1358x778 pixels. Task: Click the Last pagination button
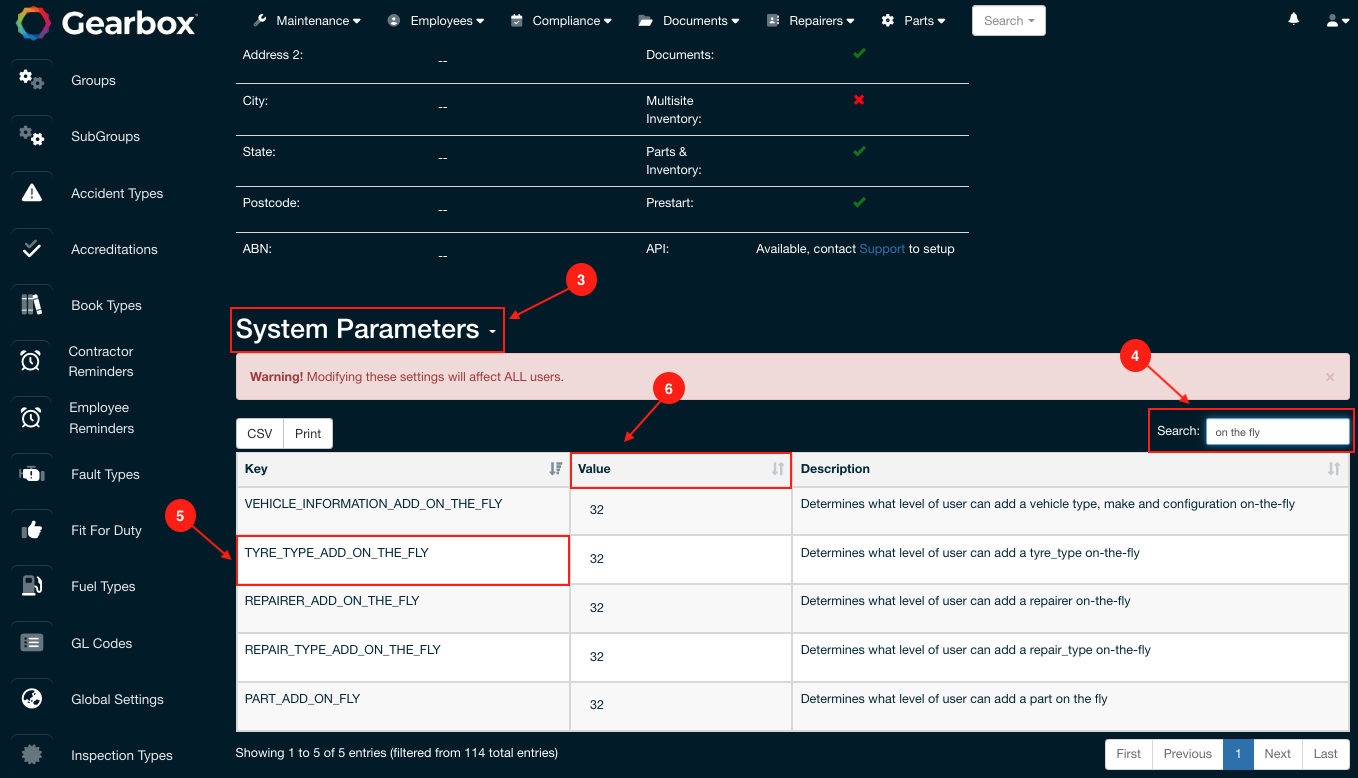coord(1326,754)
